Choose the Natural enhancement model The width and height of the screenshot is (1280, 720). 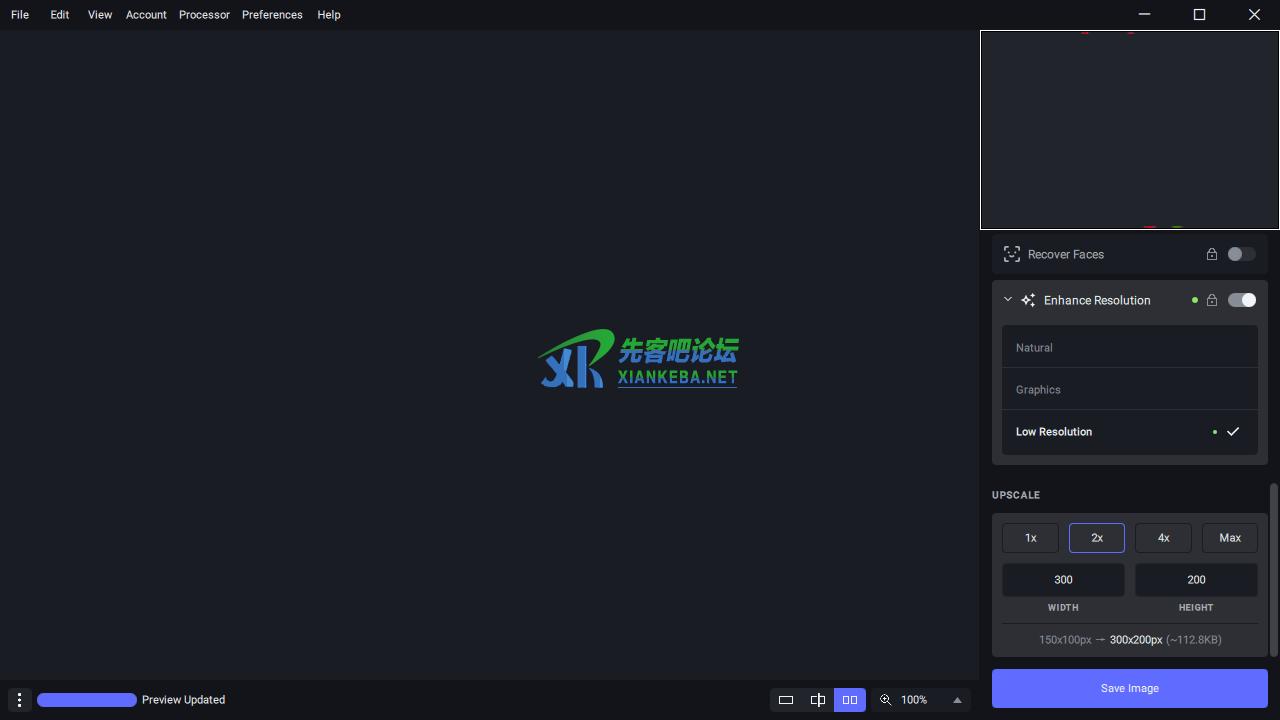point(1034,347)
